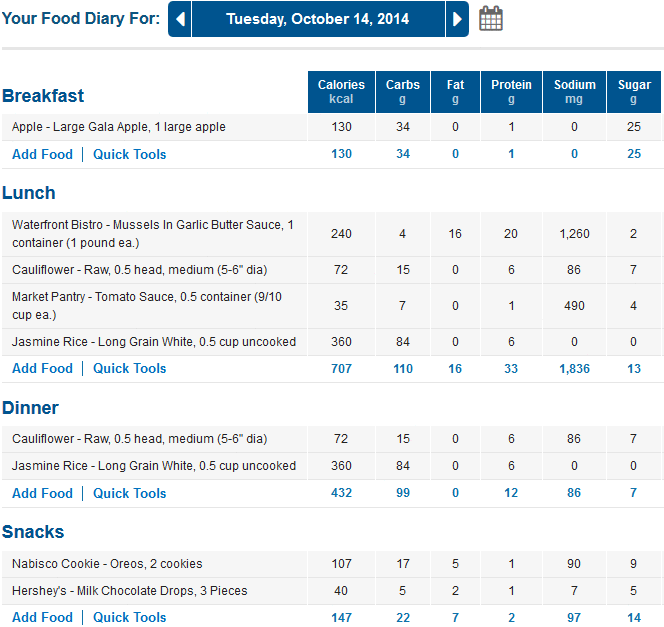Open the calendar date picker icon
The height and width of the screenshot is (627, 664).
[x=491, y=19]
